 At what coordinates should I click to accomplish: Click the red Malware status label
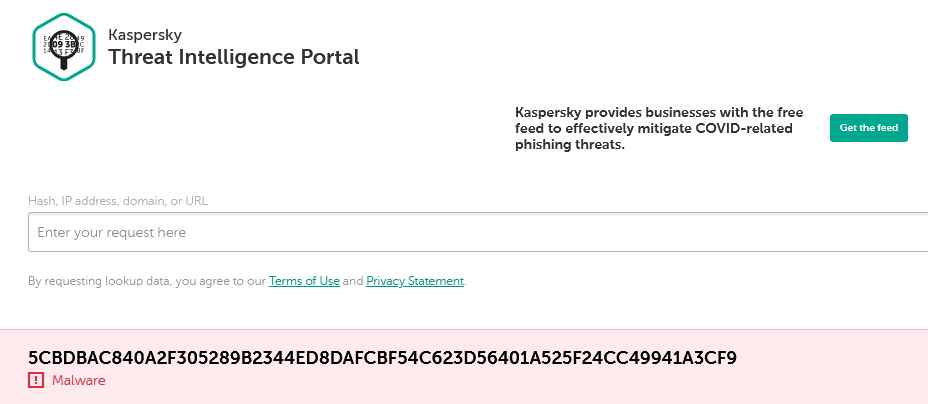78,380
